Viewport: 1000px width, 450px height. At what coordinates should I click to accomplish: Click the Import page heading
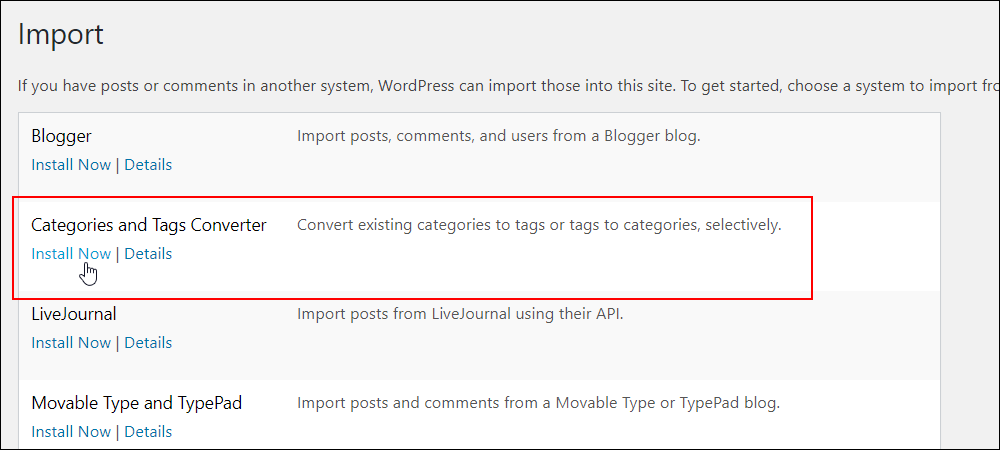(61, 34)
